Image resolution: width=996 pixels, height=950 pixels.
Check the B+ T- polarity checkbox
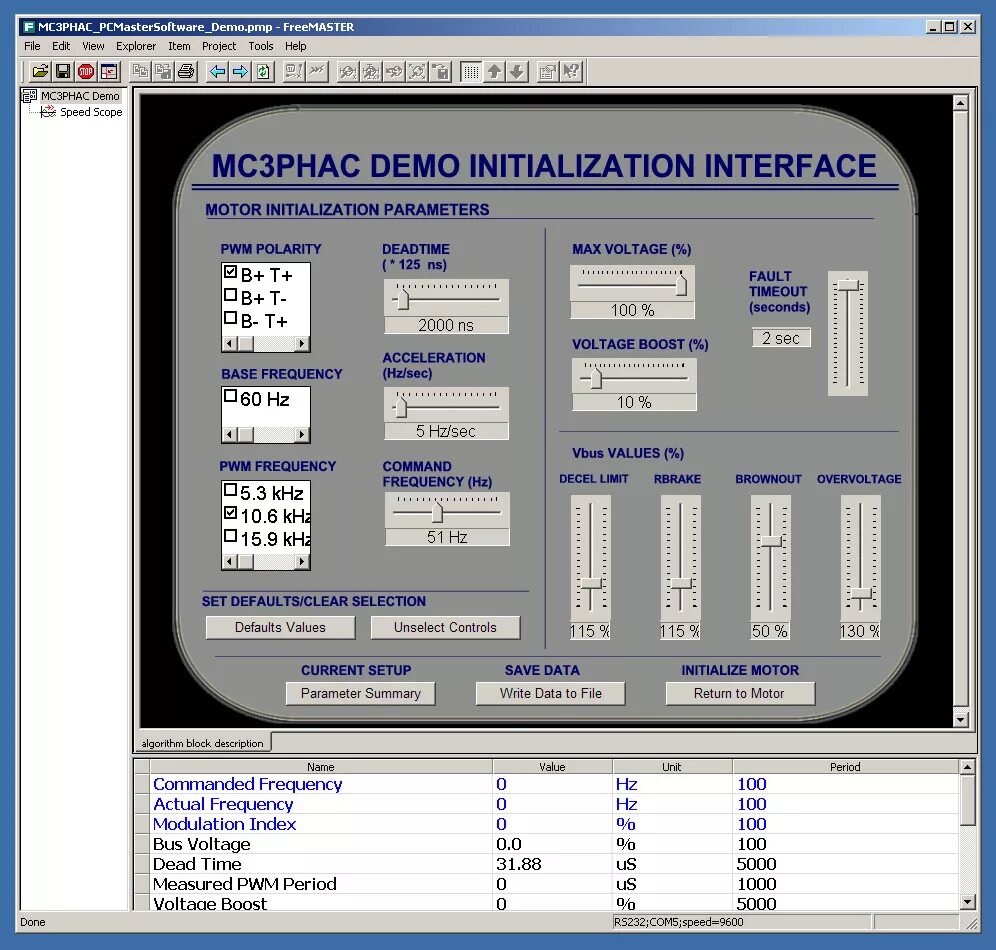click(x=230, y=295)
